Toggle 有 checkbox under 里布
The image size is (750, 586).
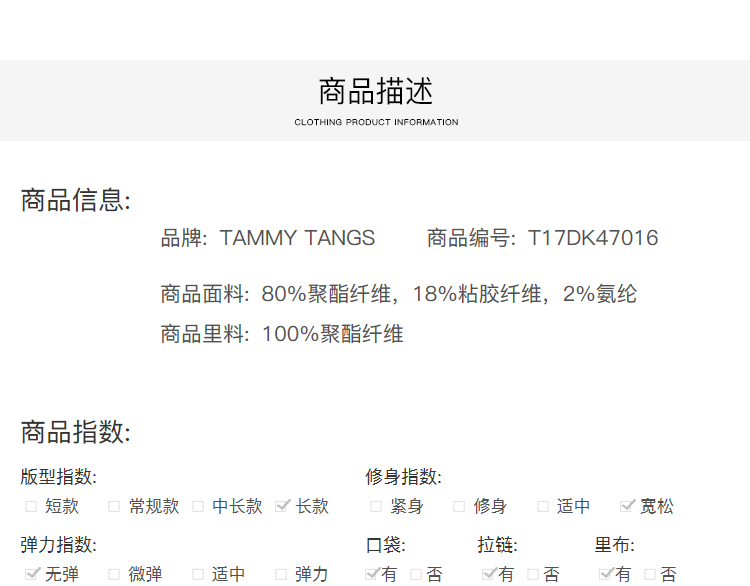point(605,574)
